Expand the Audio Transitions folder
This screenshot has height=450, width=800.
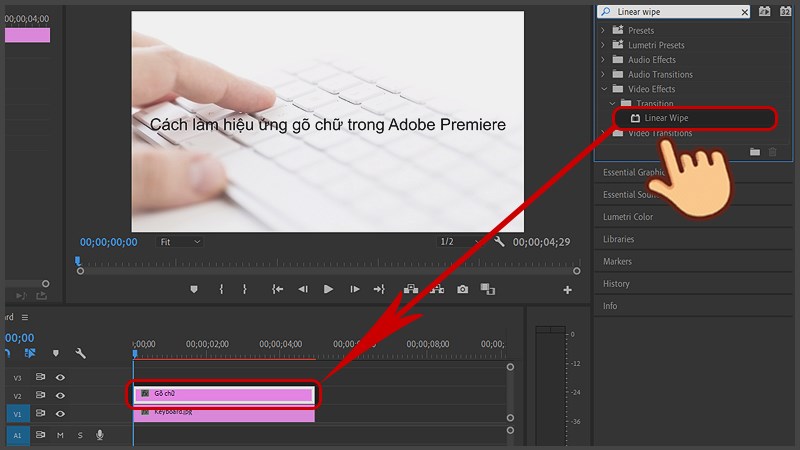coord(603,74)
